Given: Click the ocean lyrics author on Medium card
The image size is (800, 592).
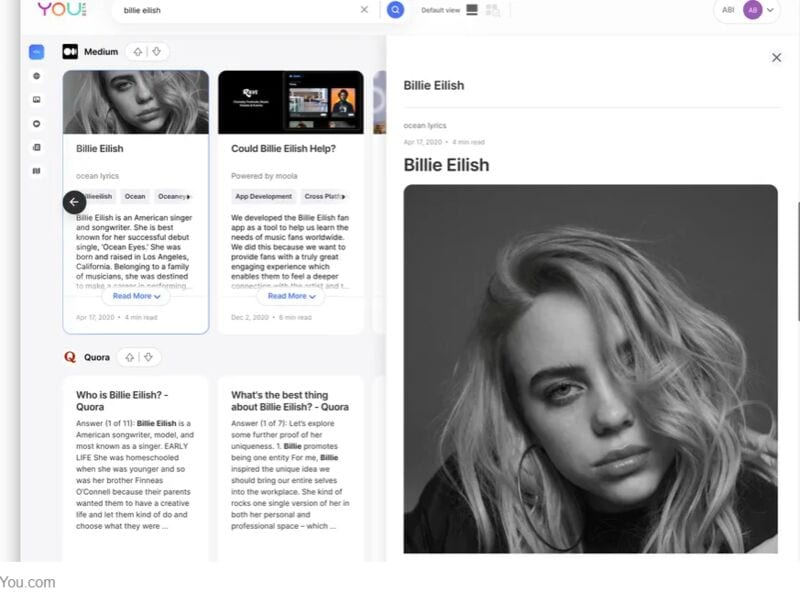Looking at the screenshot, I should pyautogui.click(x=97, y=176).
